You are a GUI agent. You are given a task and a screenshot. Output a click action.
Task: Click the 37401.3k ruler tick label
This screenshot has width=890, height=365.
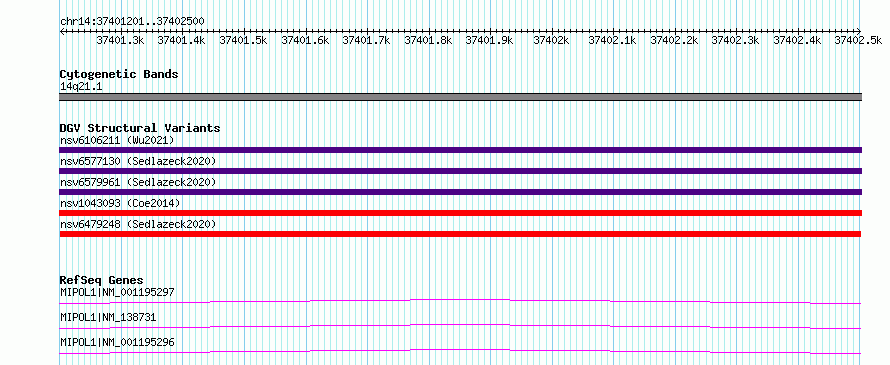point(120,40)
